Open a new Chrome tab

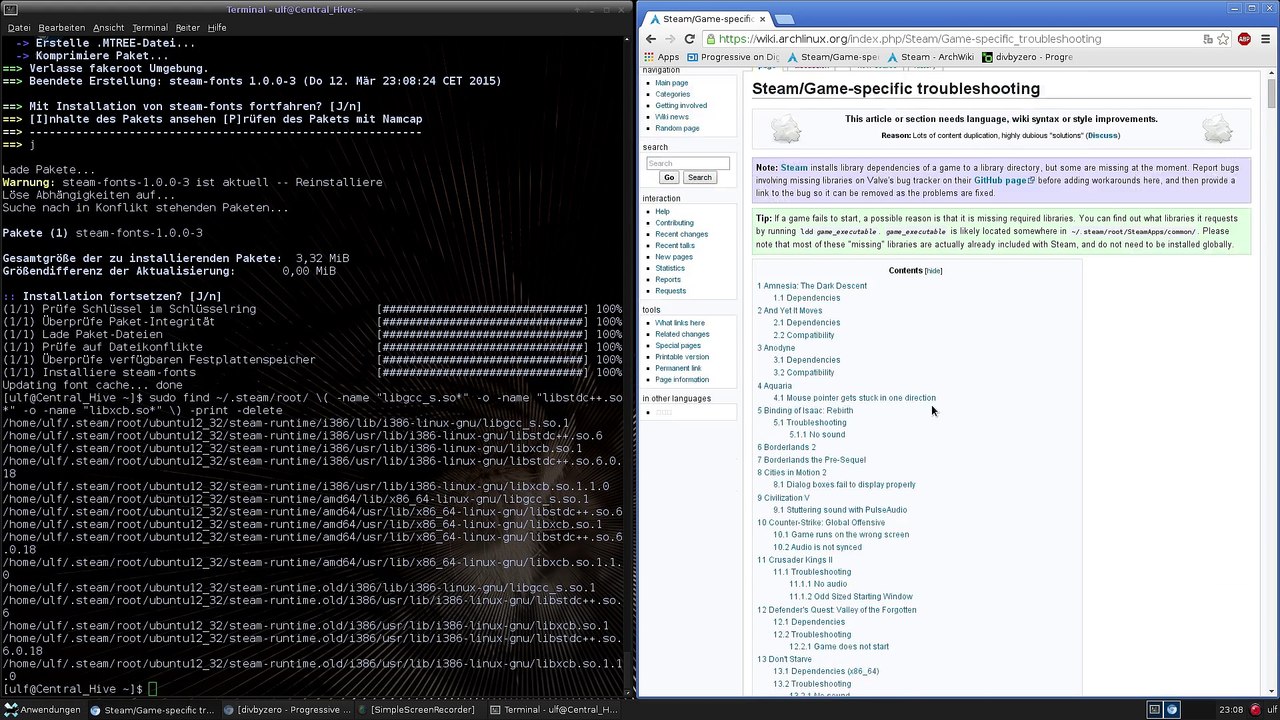point(785,19)
